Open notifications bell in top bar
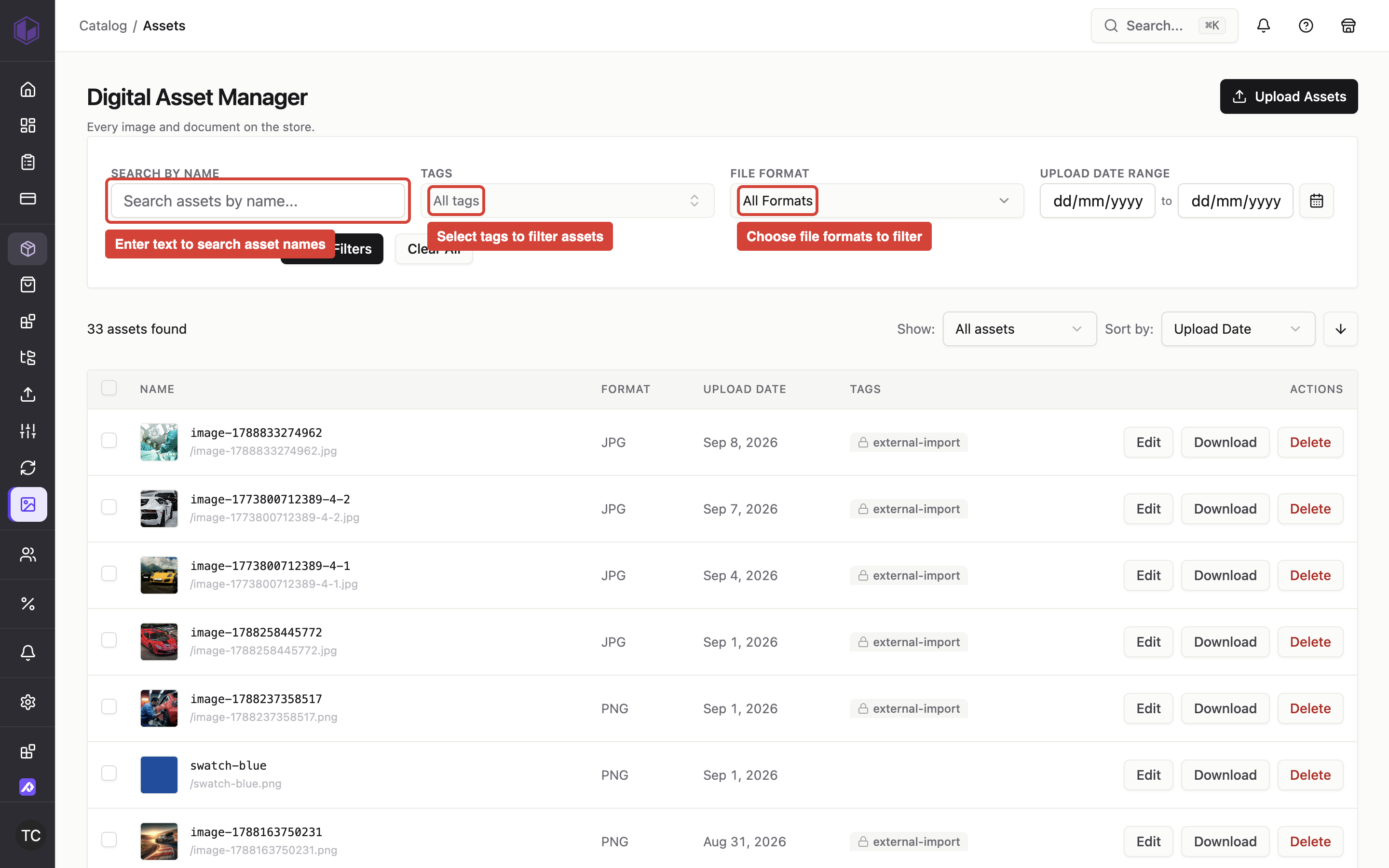 (x=1263, y=25)
